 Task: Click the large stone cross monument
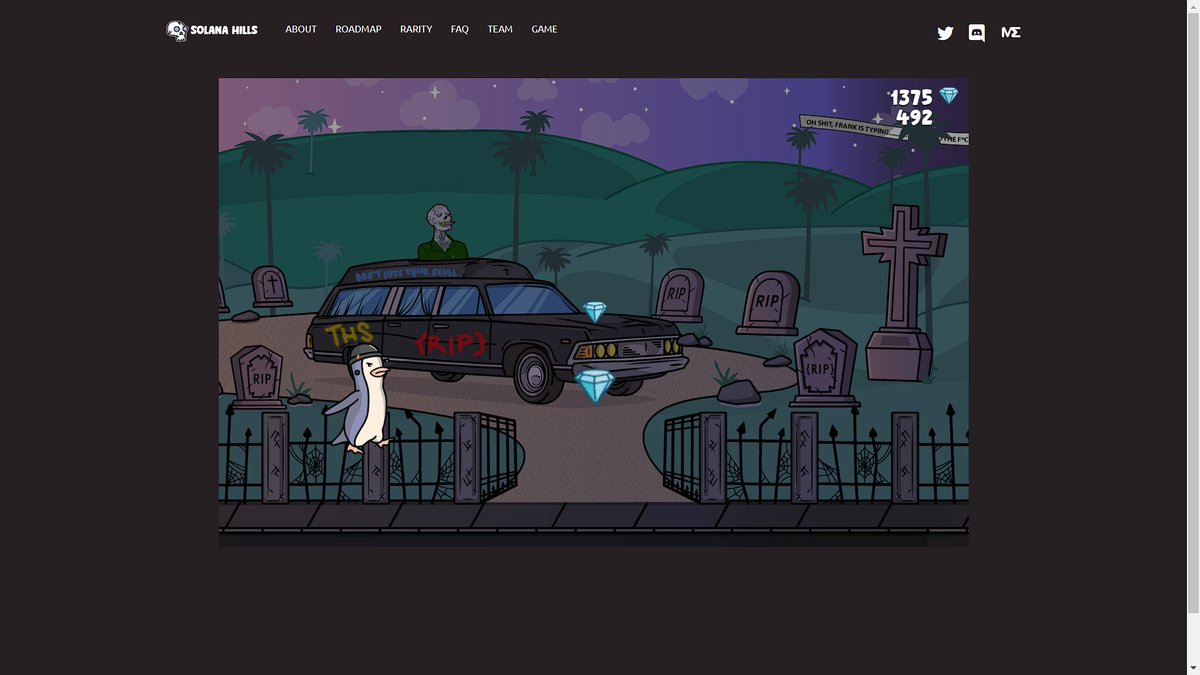[x=903, y=293]
